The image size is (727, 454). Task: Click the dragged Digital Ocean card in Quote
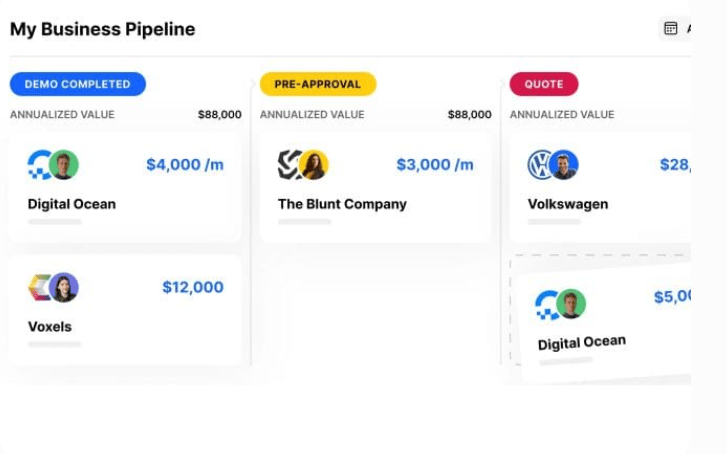[x=605, y=325]
